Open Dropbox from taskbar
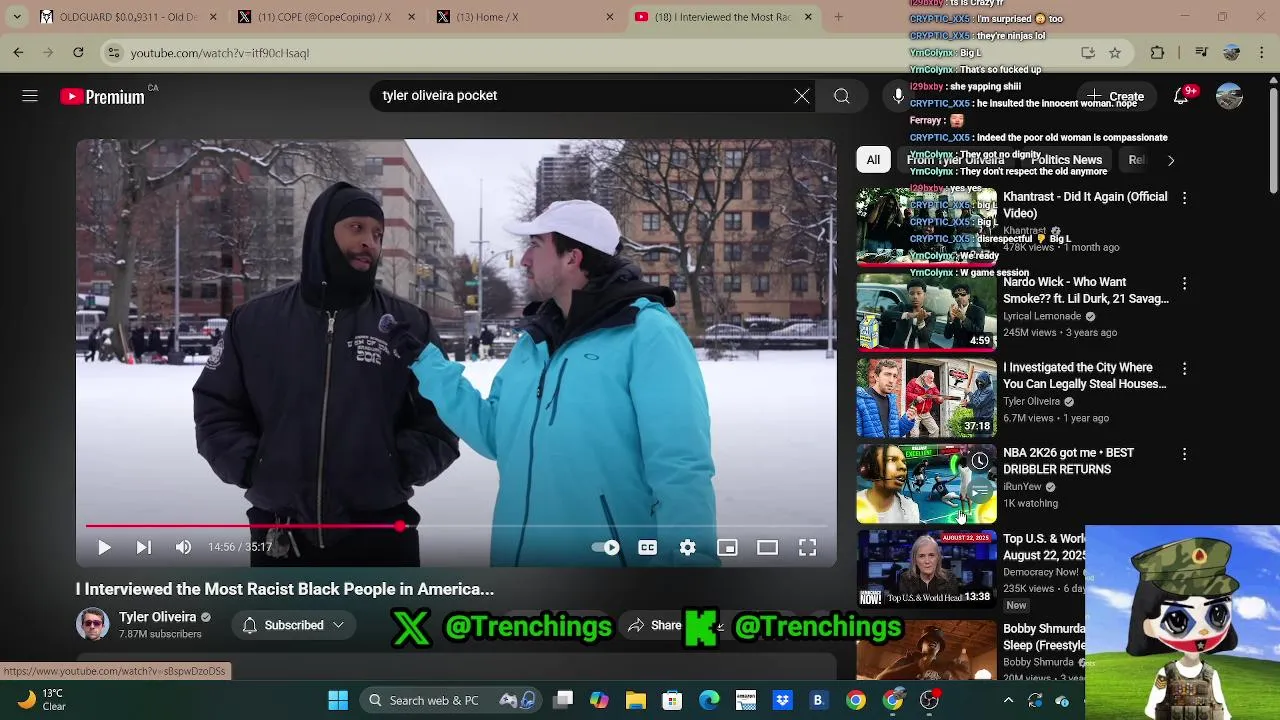This screenshot has width=1280, height=720. coord(782,700)
